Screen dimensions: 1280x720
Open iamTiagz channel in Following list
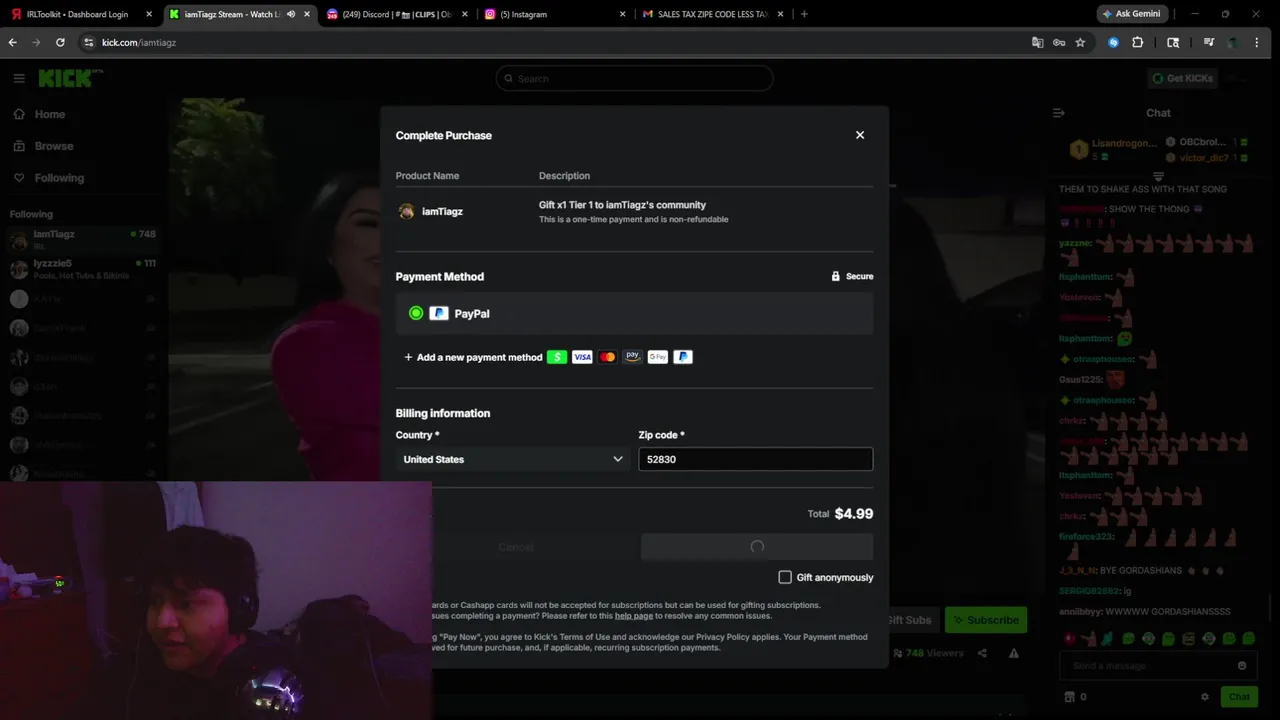point(83,240)
